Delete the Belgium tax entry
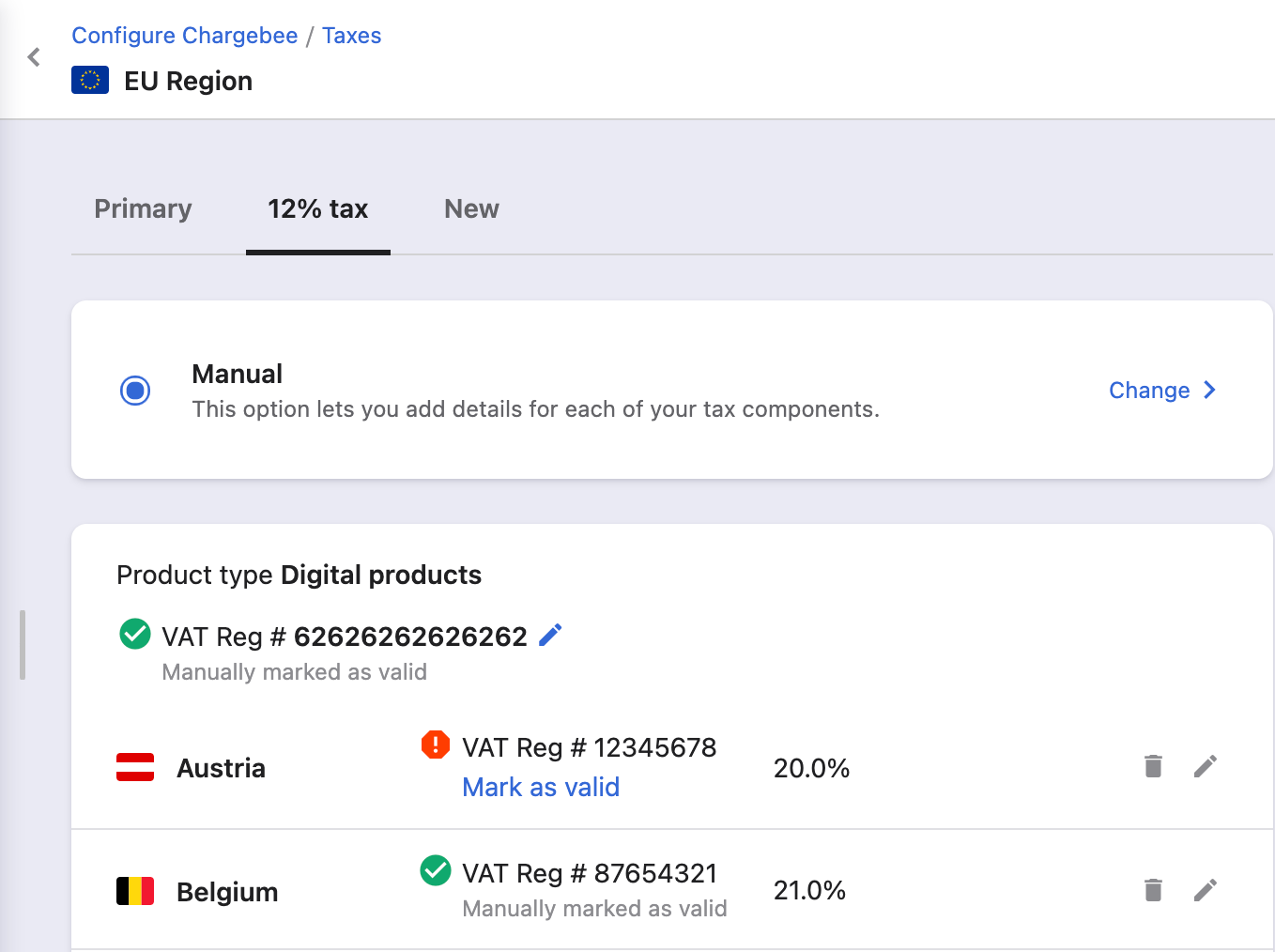The height and width of the screenshot is (952, 1275). 1153,890
